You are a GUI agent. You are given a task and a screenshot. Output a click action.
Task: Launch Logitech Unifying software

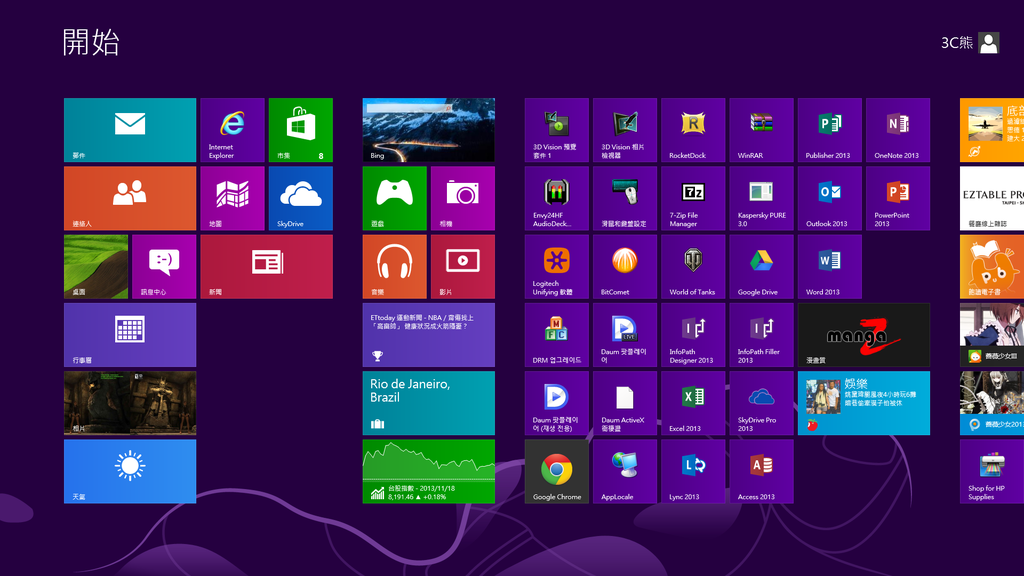(x=556, y=266)
